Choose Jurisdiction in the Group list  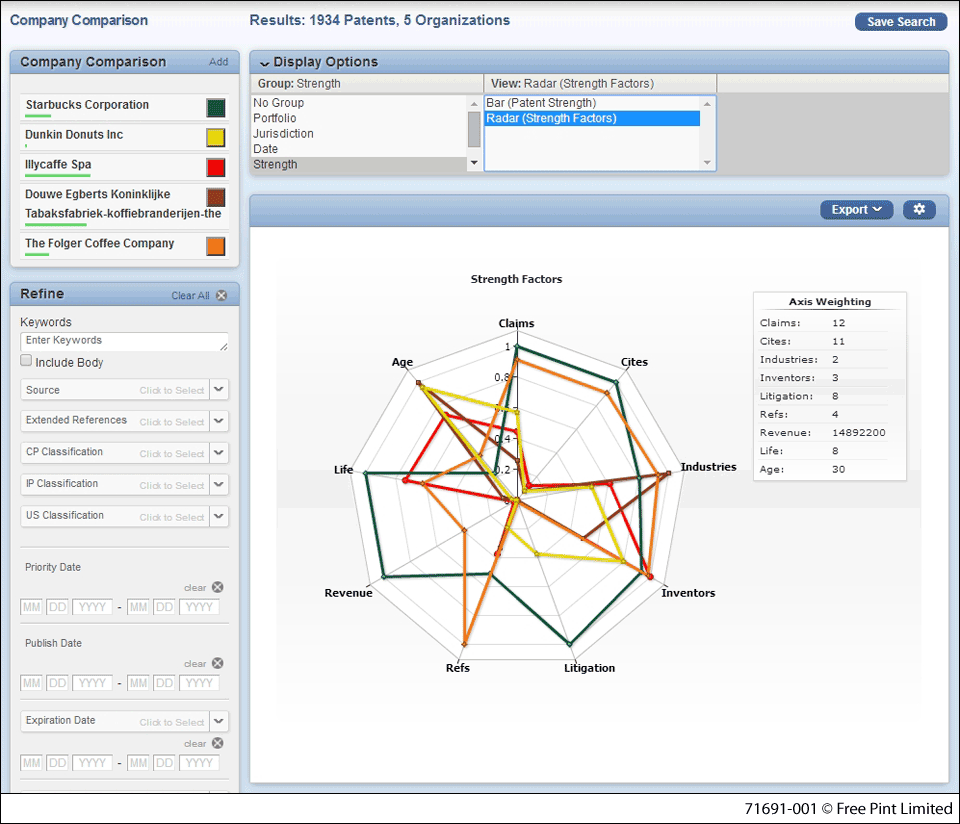[x=283, y=134]
